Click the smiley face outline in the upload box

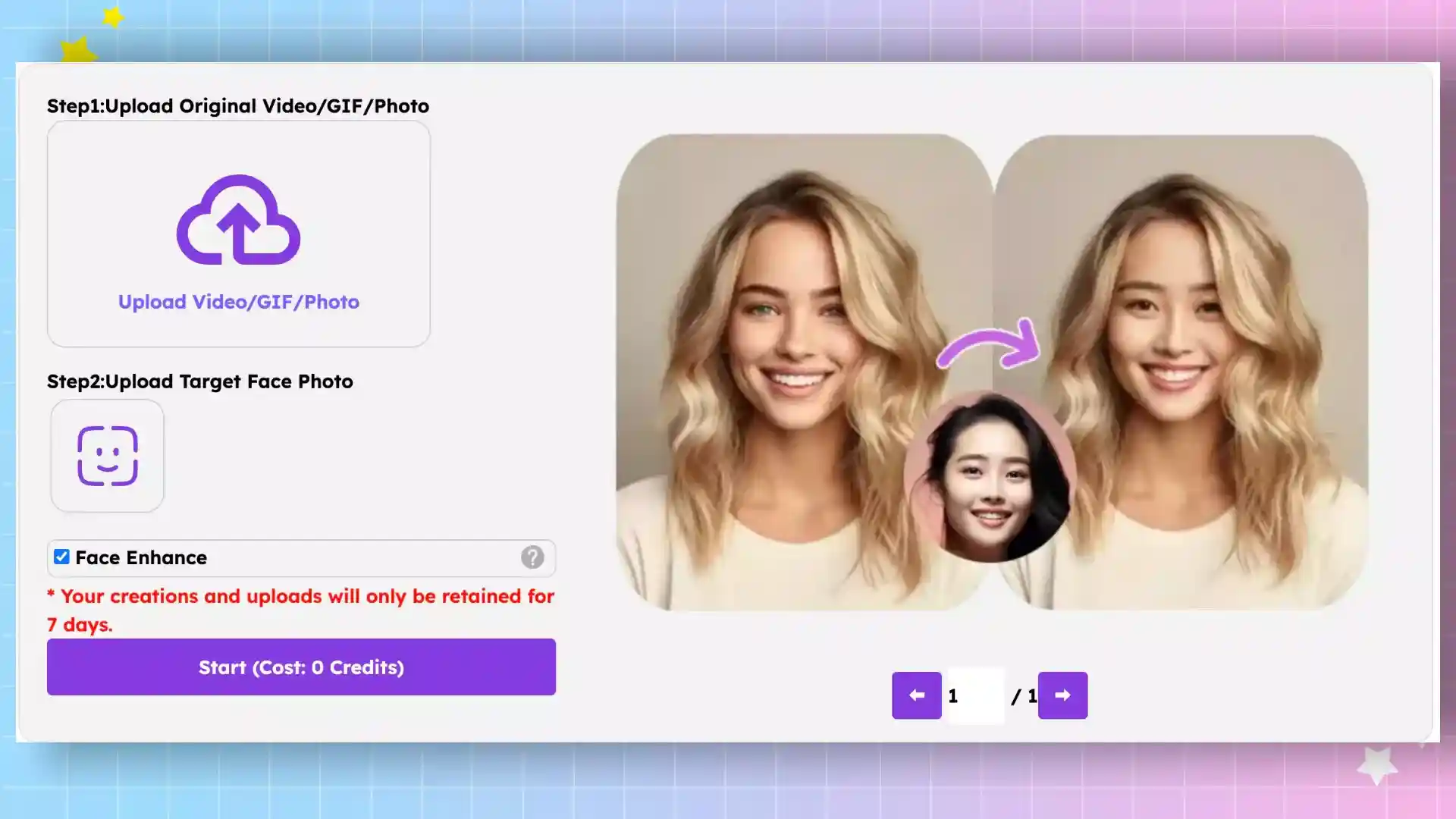click(x=106, y=455)
